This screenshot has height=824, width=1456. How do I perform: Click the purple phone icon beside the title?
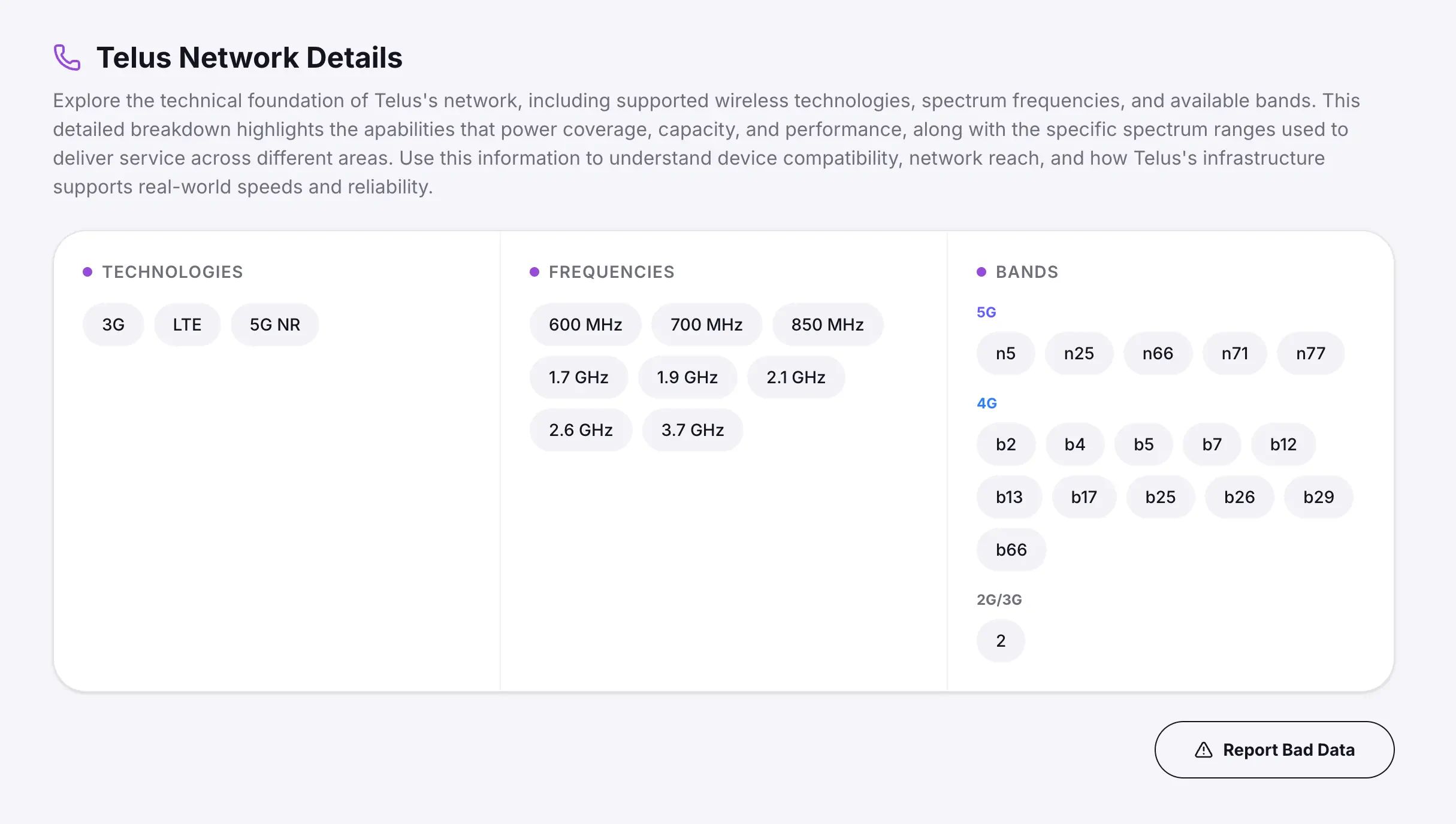(x=67, y=57)
